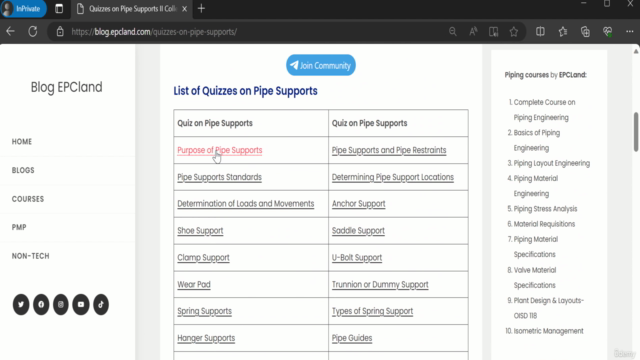
Task: Open the YouTube social icon
Action: tap(81, 304)
